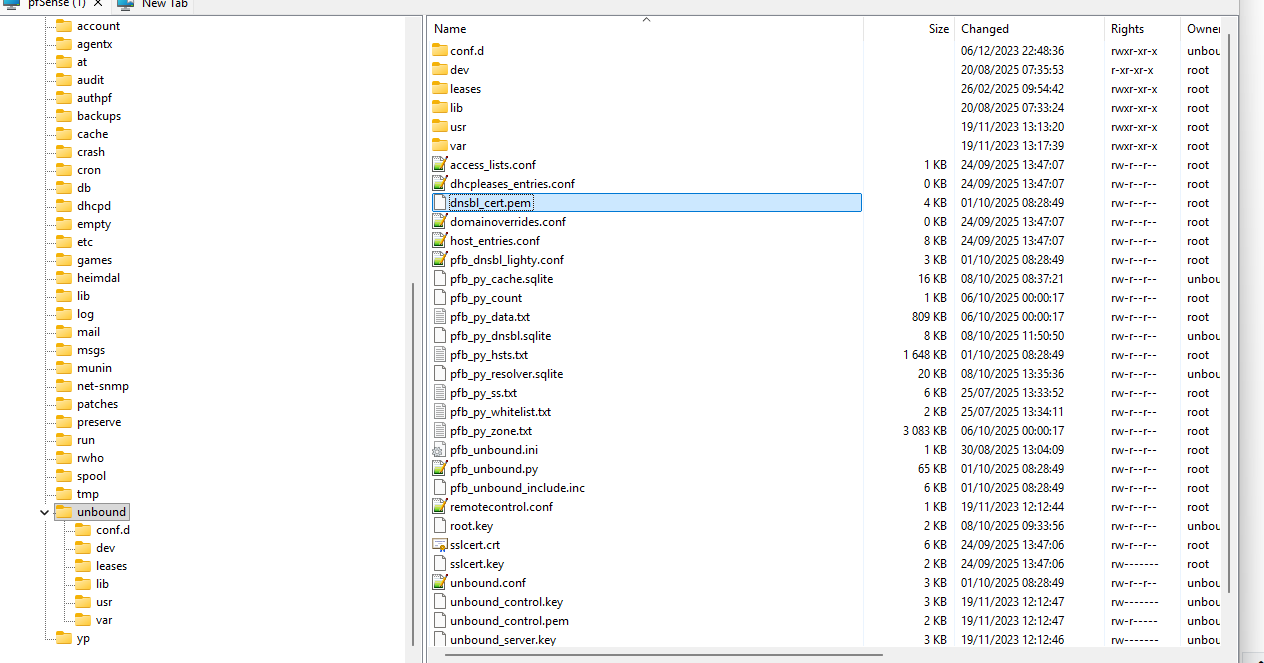Select the etc folder in the tree
The image size is (1264, 663).
coord(85,242)
